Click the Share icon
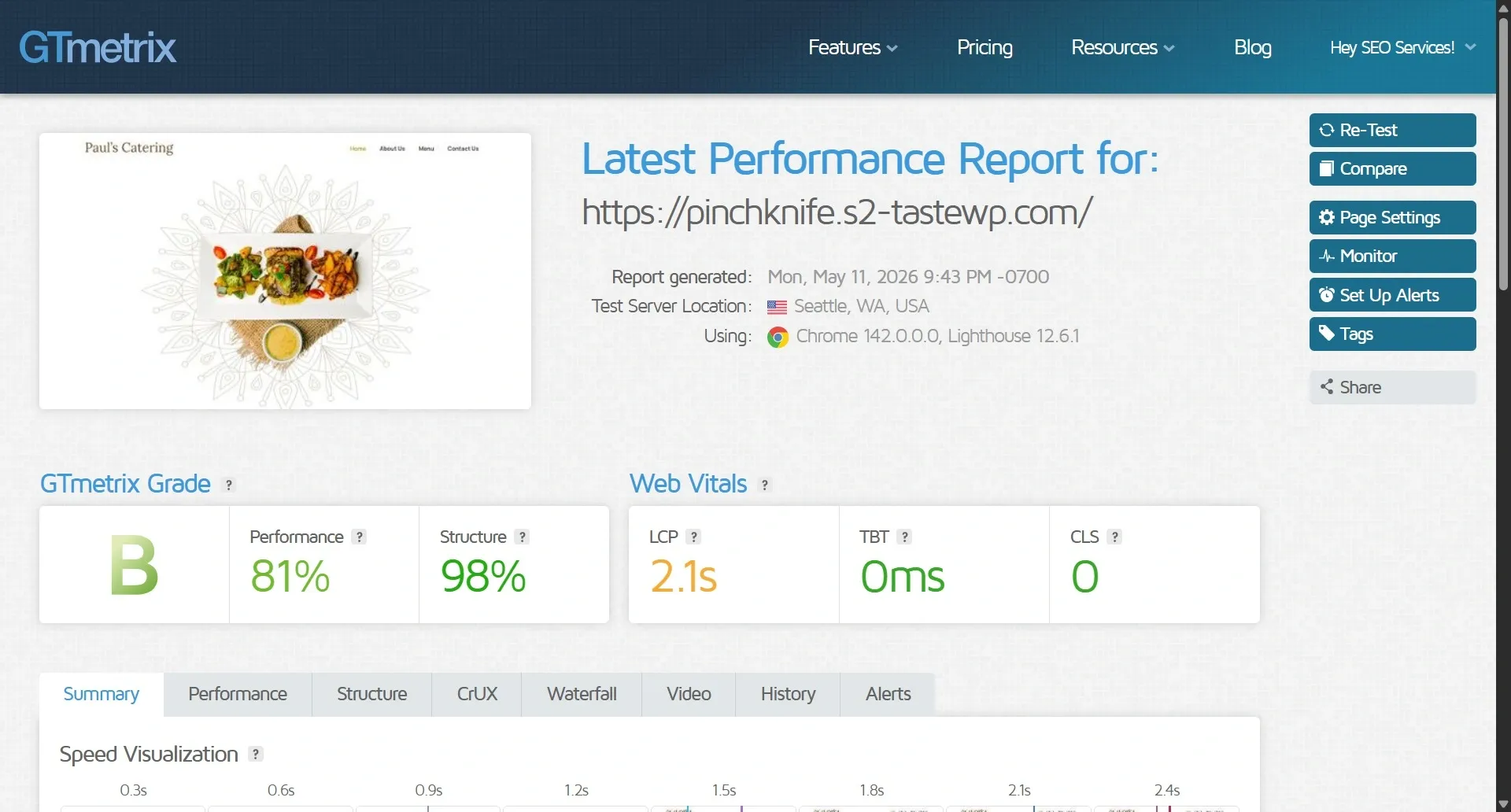This screenshot has height=812, width=1511. tap(1327, 387)
